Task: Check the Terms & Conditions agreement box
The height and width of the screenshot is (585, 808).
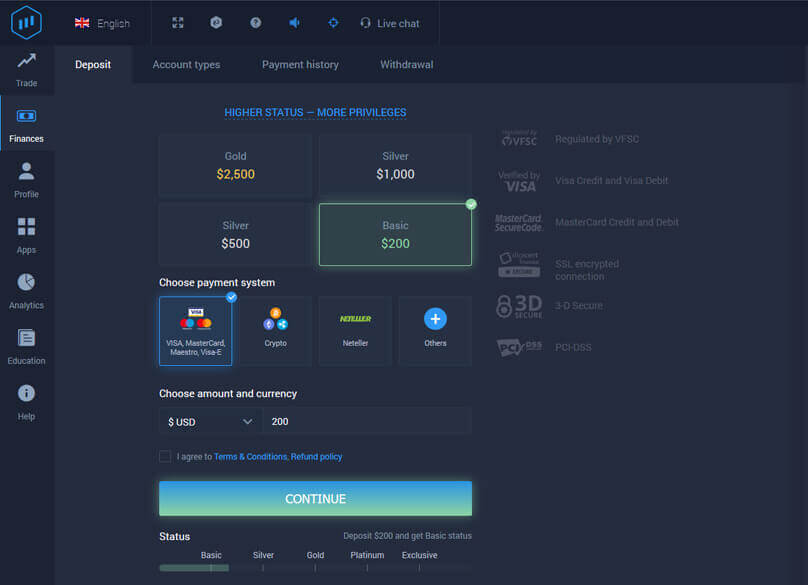Action: [164, 456]
